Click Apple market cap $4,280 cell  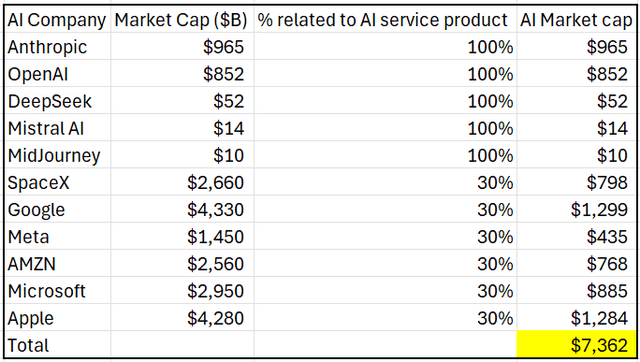point(182,318)
